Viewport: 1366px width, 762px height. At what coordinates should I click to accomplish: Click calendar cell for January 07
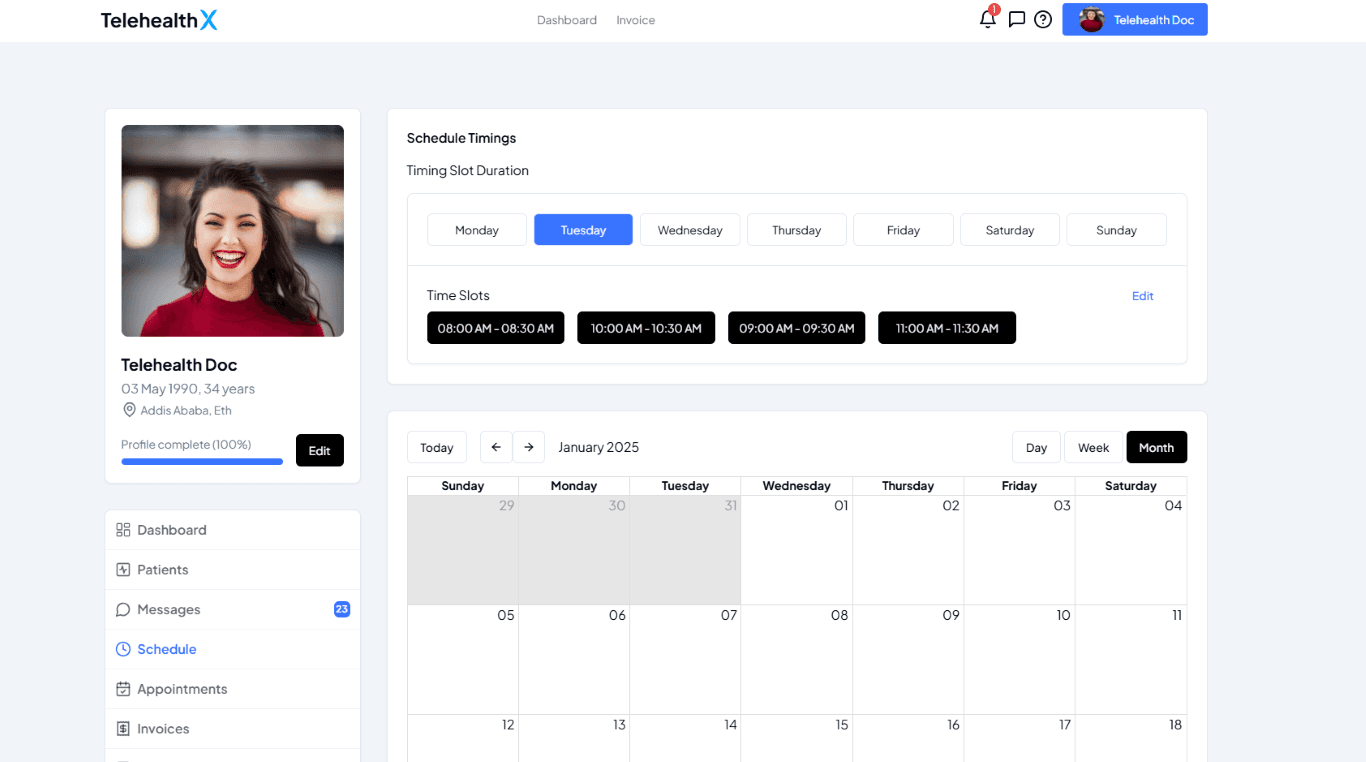(x=685, y=659)
